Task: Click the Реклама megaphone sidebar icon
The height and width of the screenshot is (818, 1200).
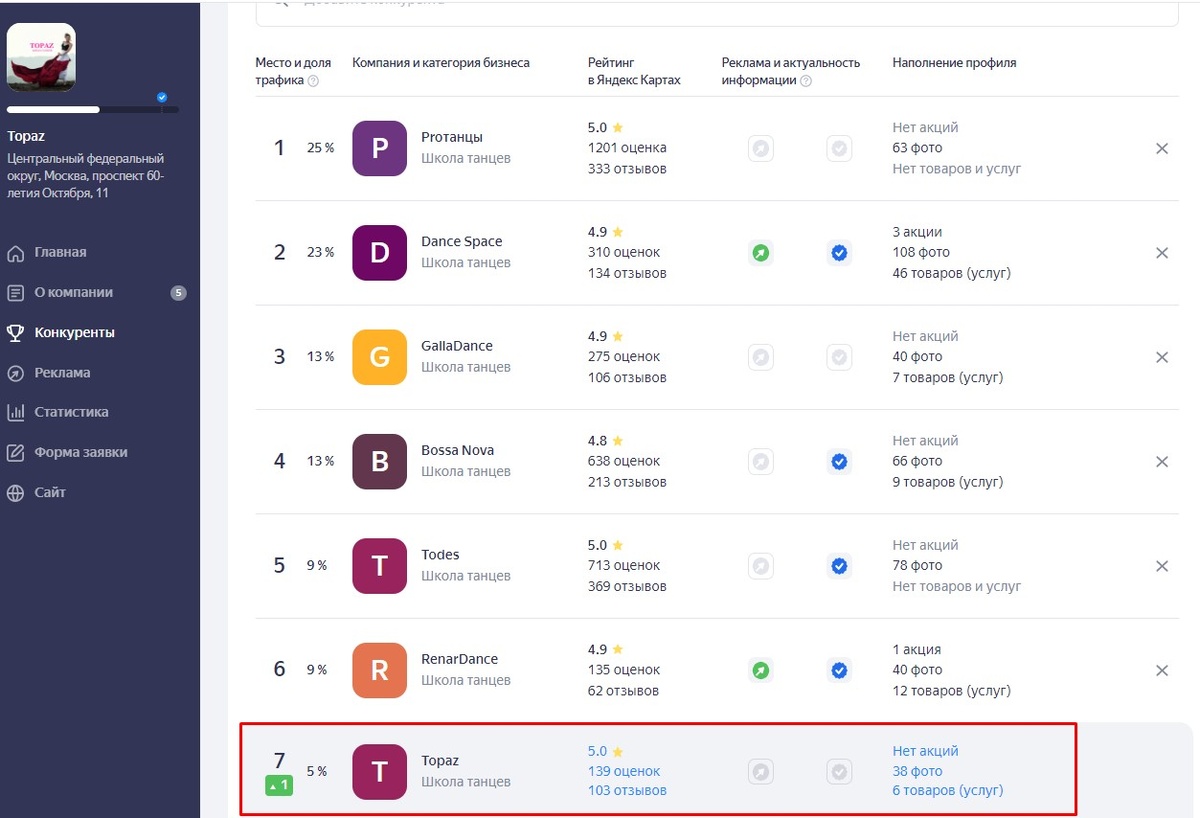Action: (x=15, y=373)
